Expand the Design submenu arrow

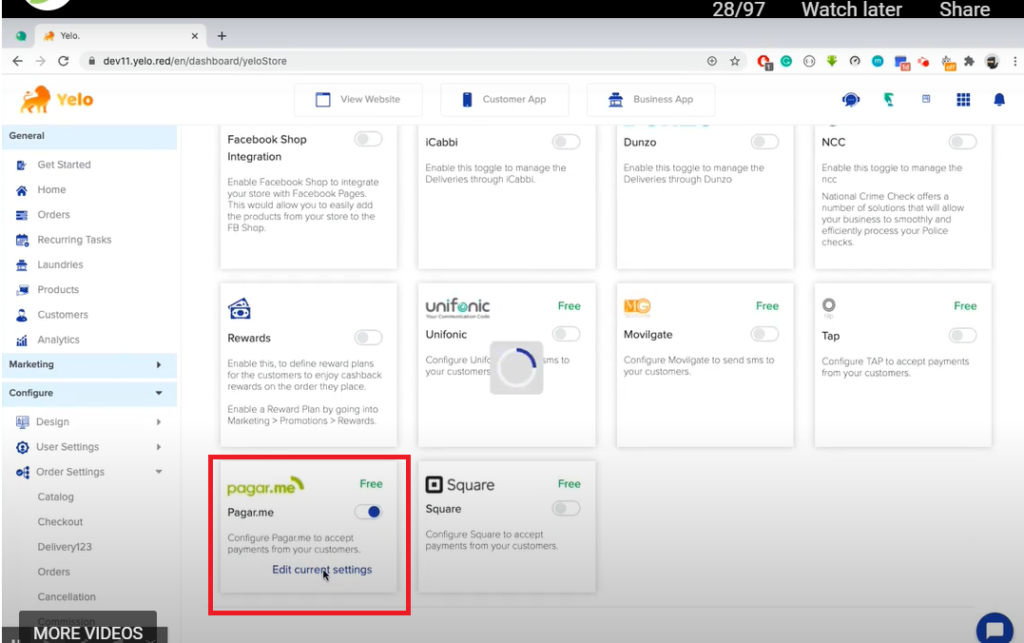[x=158, y=422]
